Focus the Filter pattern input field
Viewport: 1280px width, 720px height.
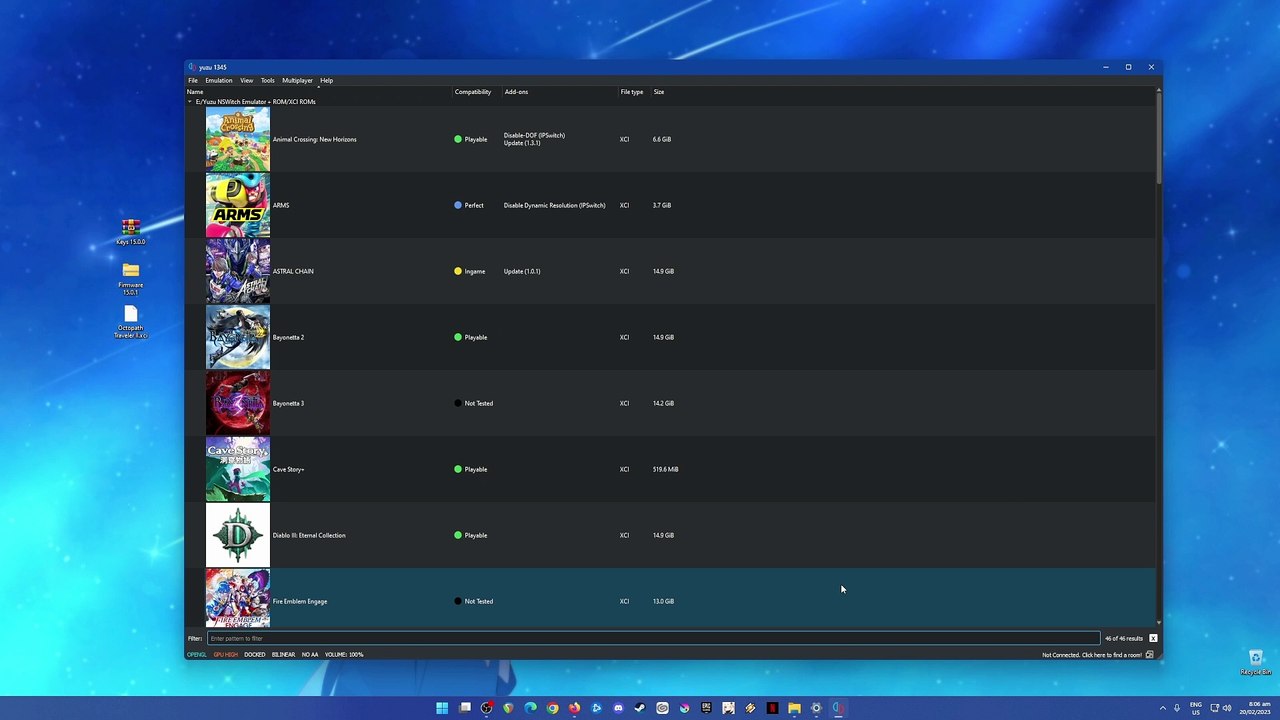(653, 638)
